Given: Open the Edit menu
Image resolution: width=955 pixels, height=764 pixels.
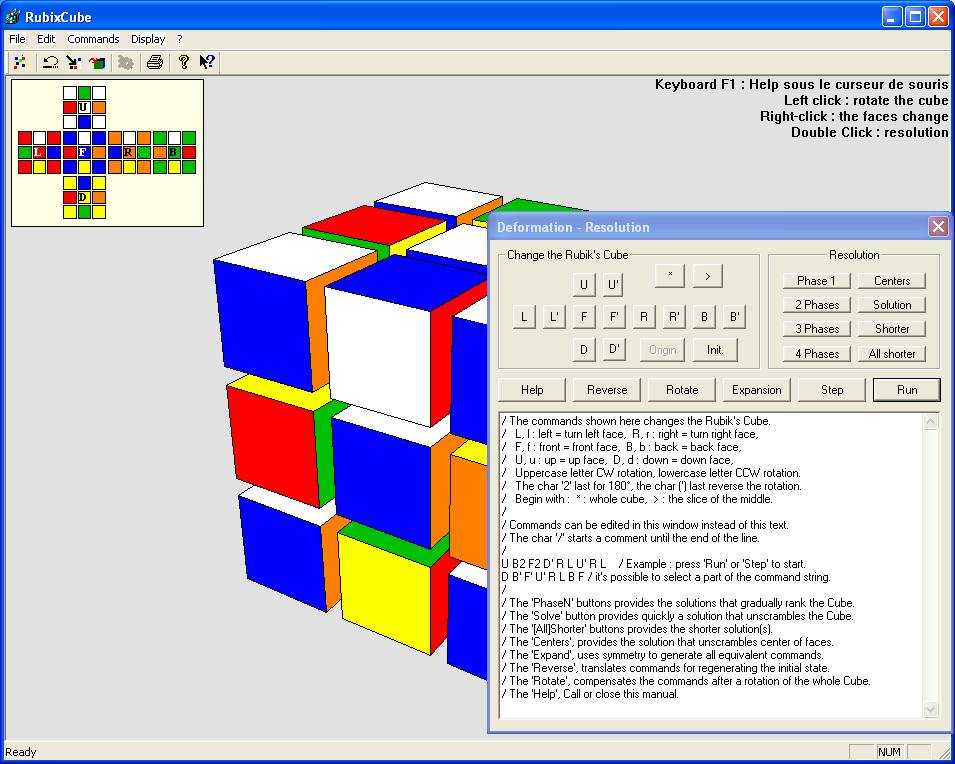Looking at the screenshot, I should pos(46,39).
